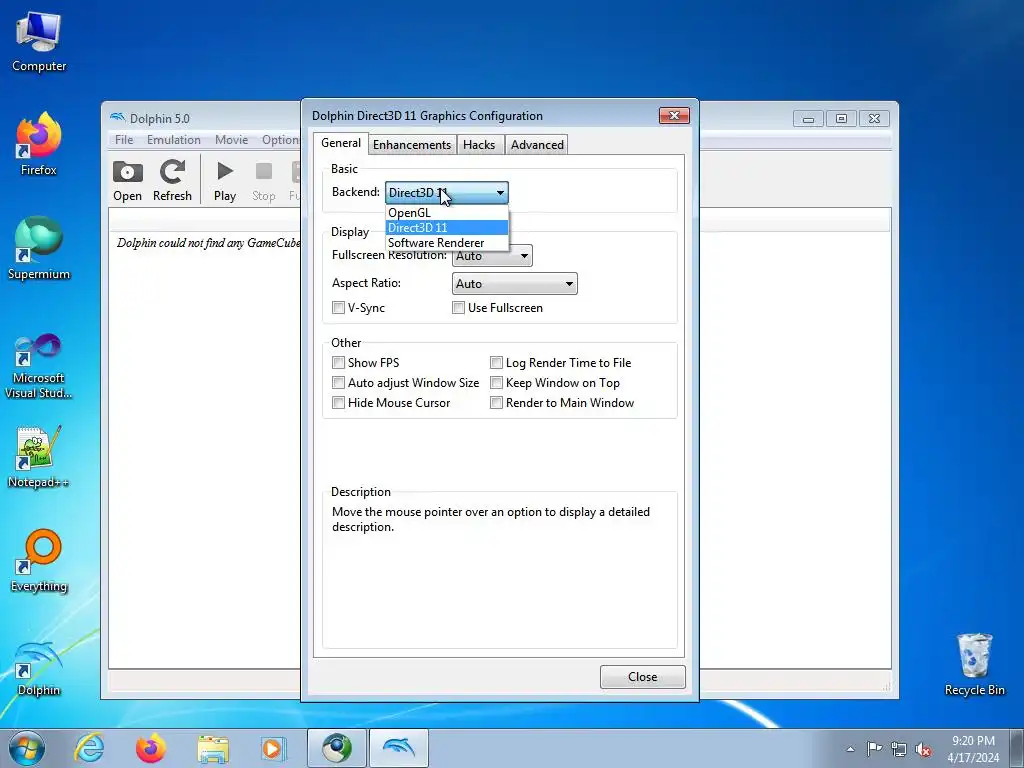Click the Refresh toolbar icon in Dolphin
1024x768 pixels.
click(x=172, y=180)
